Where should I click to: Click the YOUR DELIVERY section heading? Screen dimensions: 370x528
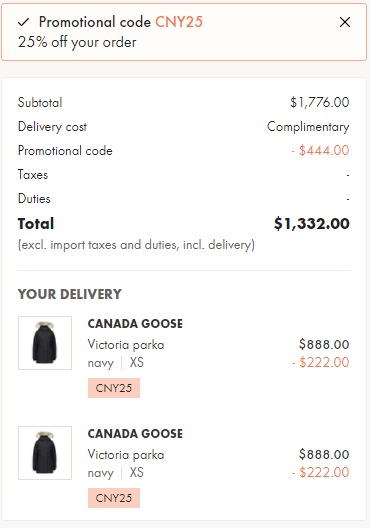pyautogui.click(x=70, y=294)
